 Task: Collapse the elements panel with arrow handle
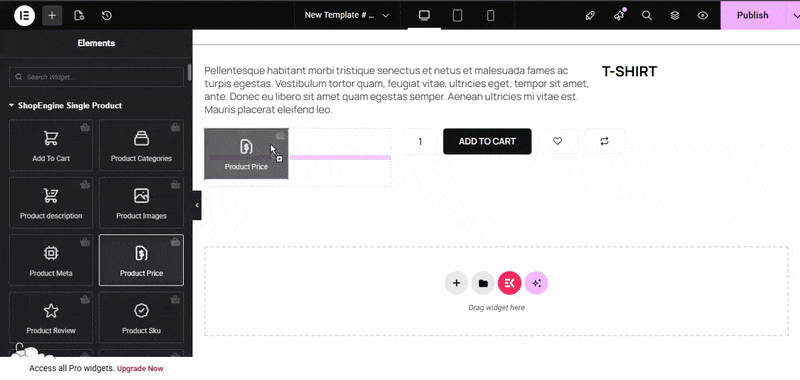[197, 205]
